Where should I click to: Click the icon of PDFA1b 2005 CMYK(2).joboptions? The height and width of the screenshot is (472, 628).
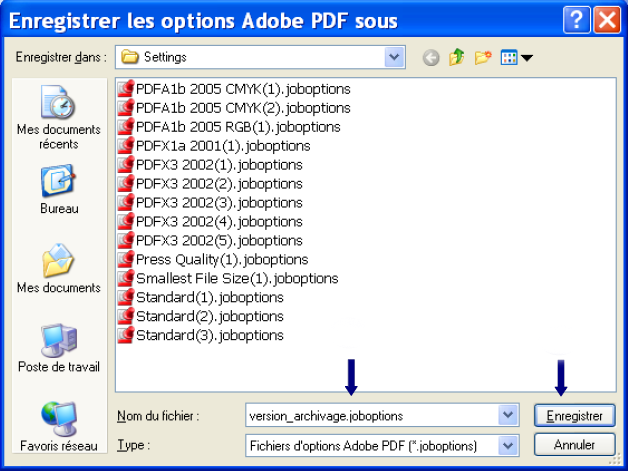pyautogui.click(x=126, y=107)
